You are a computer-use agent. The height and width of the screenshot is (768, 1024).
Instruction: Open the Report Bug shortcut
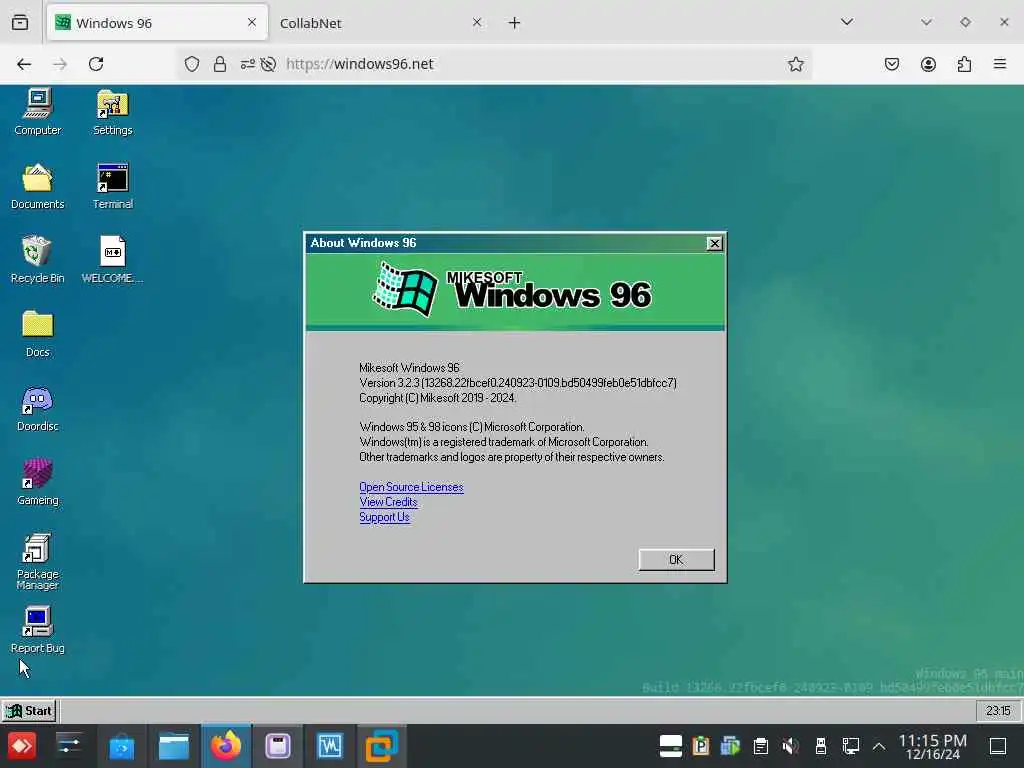tap(37, 630)
